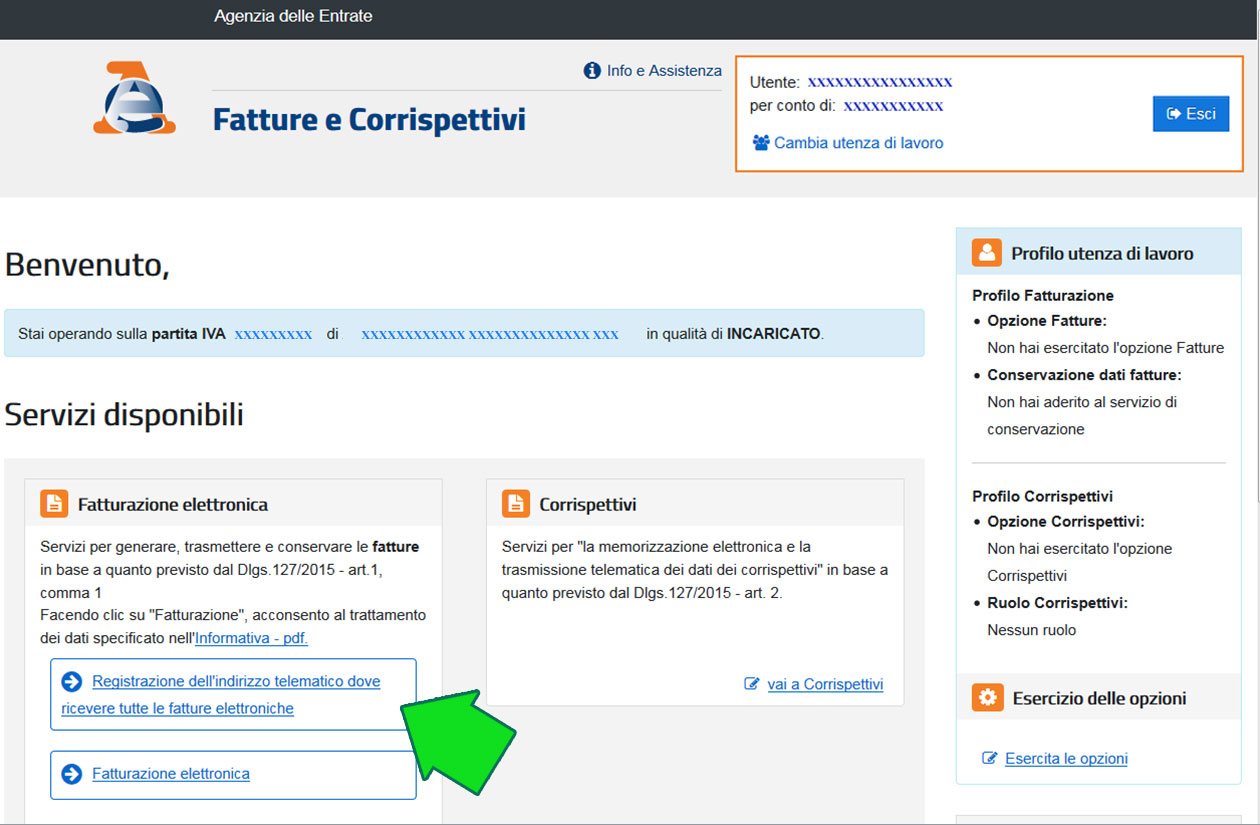
Task: Click the masked partita IVA number
Action: coord(273,334)
